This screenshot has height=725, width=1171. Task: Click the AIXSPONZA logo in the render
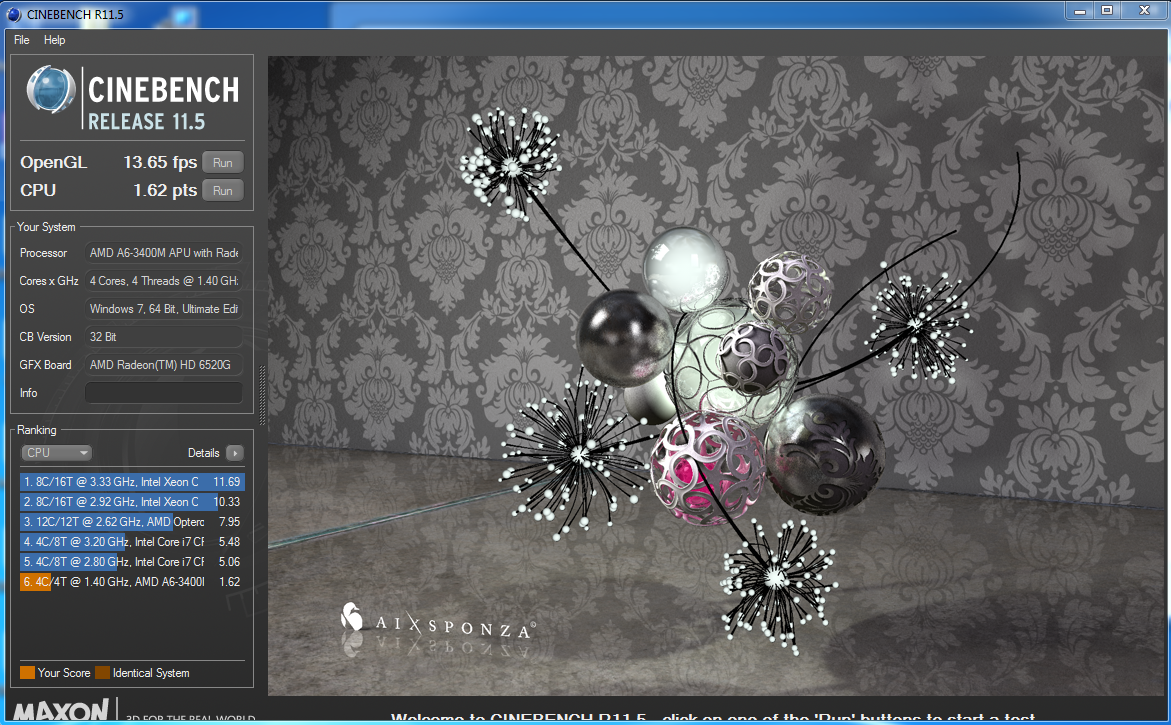(x=437, y=623)
